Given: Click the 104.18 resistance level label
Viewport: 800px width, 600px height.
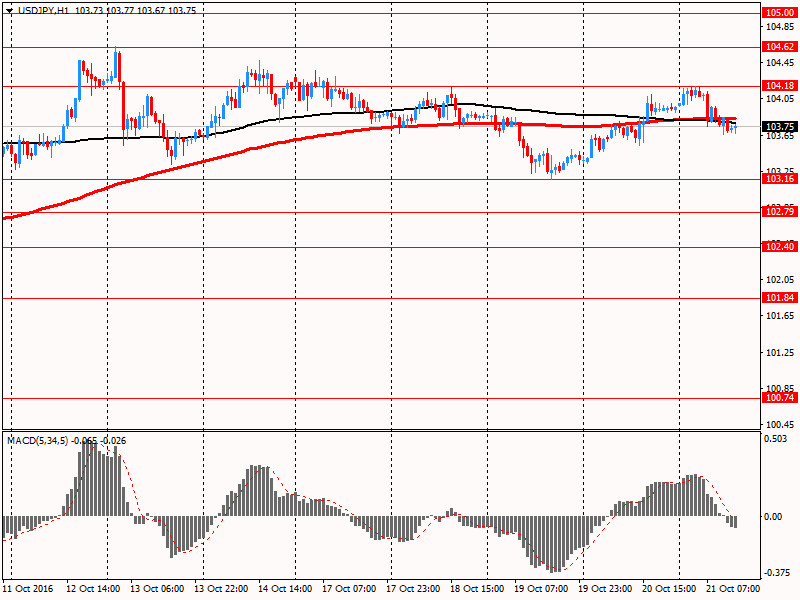Looking at the screenshot, I should [779, 86].
